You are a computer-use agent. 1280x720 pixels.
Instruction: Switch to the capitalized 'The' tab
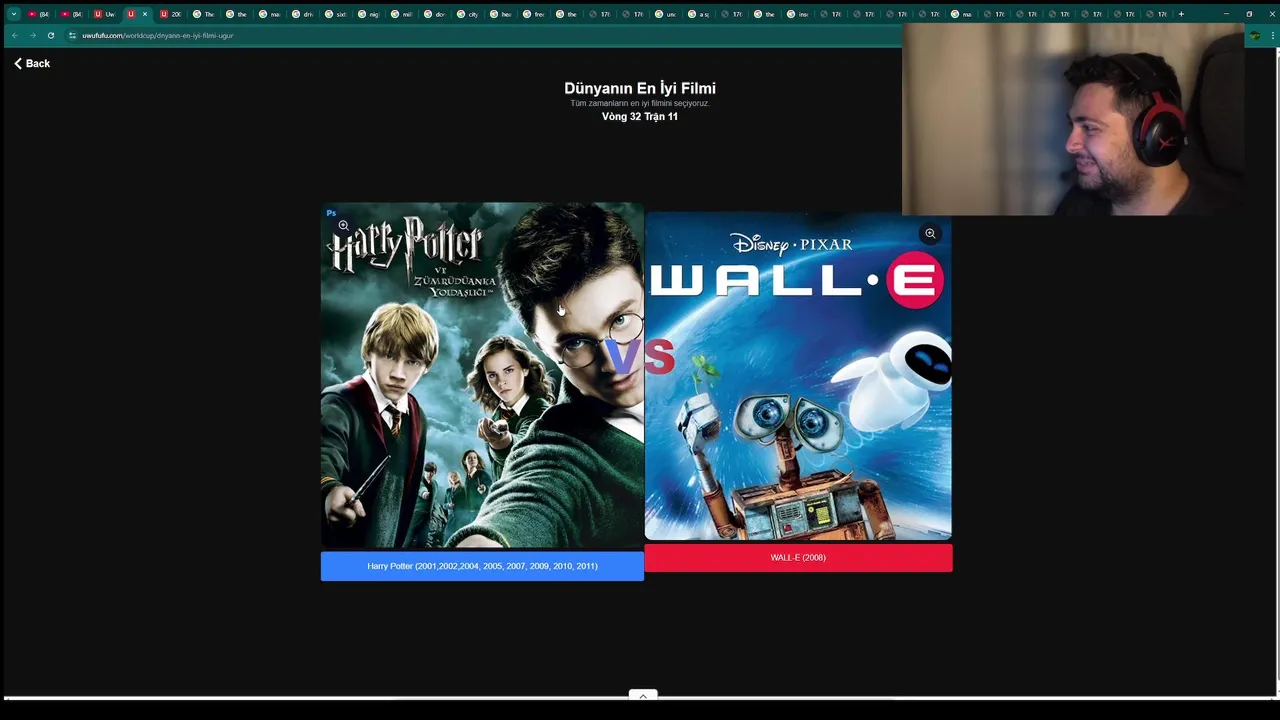(x=203, y=14)
